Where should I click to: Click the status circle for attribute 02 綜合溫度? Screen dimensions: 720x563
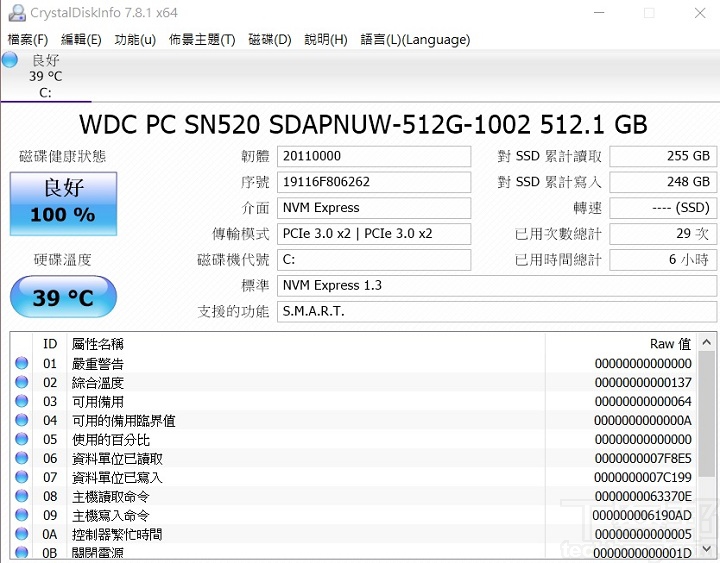22,382
